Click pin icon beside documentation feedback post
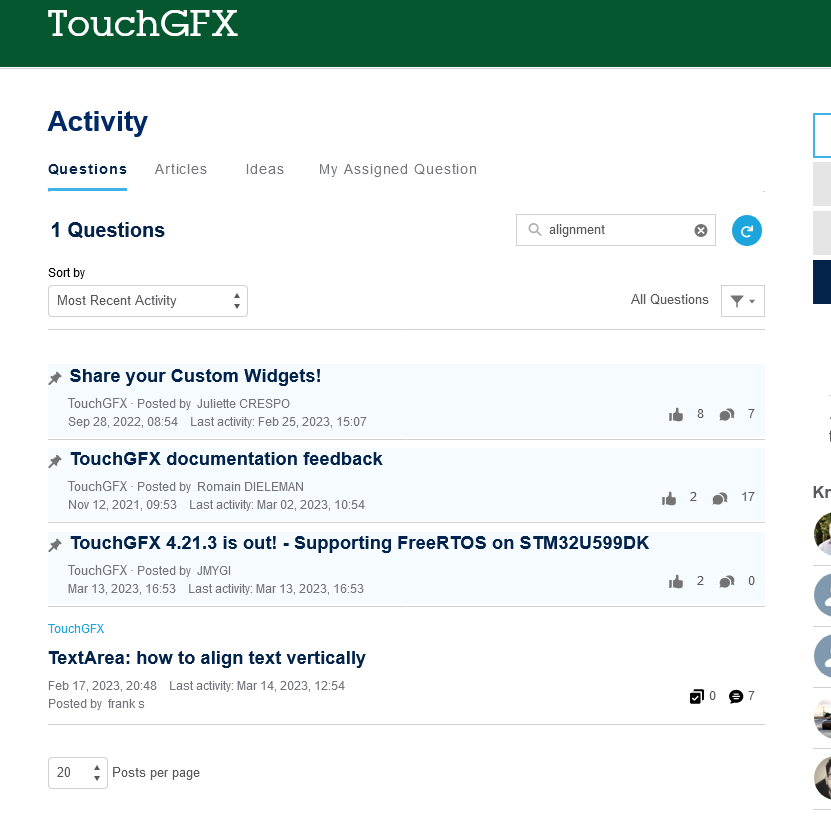Image resolution: width=831 pixels, height=822 pixels. pyautogui.click(x=55, y=461)
